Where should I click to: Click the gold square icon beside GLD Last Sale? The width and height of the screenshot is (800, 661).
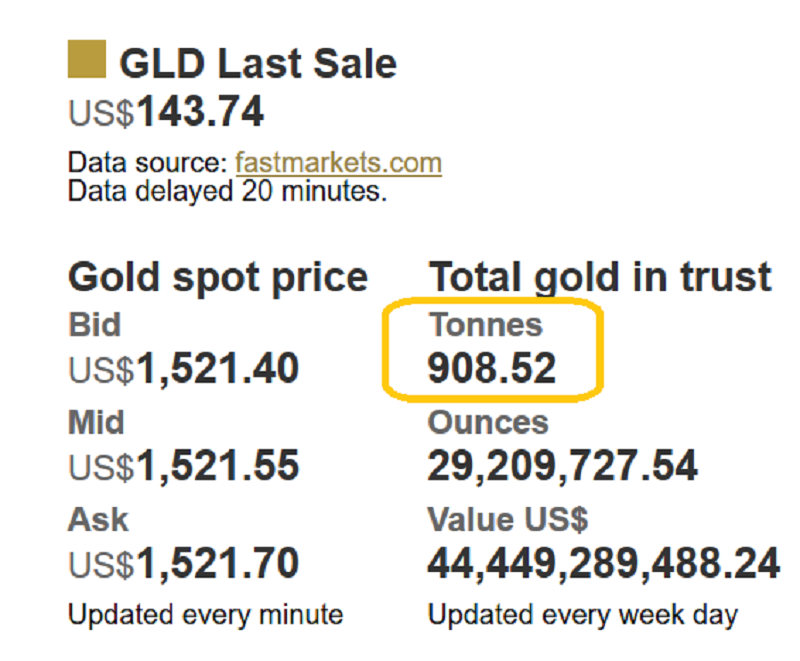tap(86, 60)
